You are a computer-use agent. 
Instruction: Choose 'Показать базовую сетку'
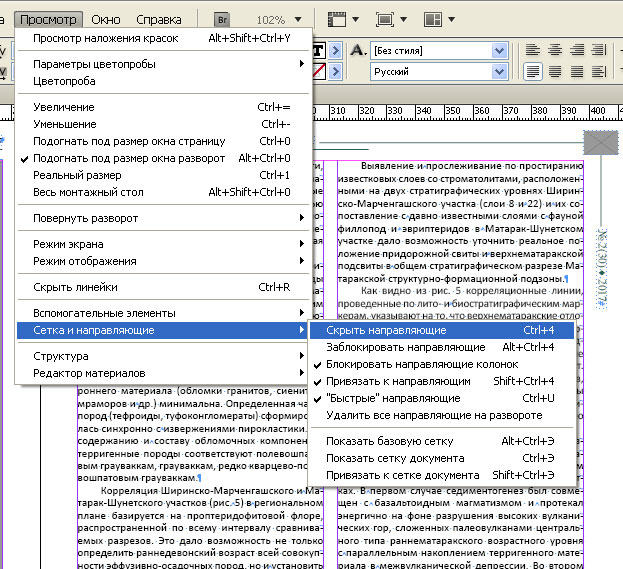[442, 441]
